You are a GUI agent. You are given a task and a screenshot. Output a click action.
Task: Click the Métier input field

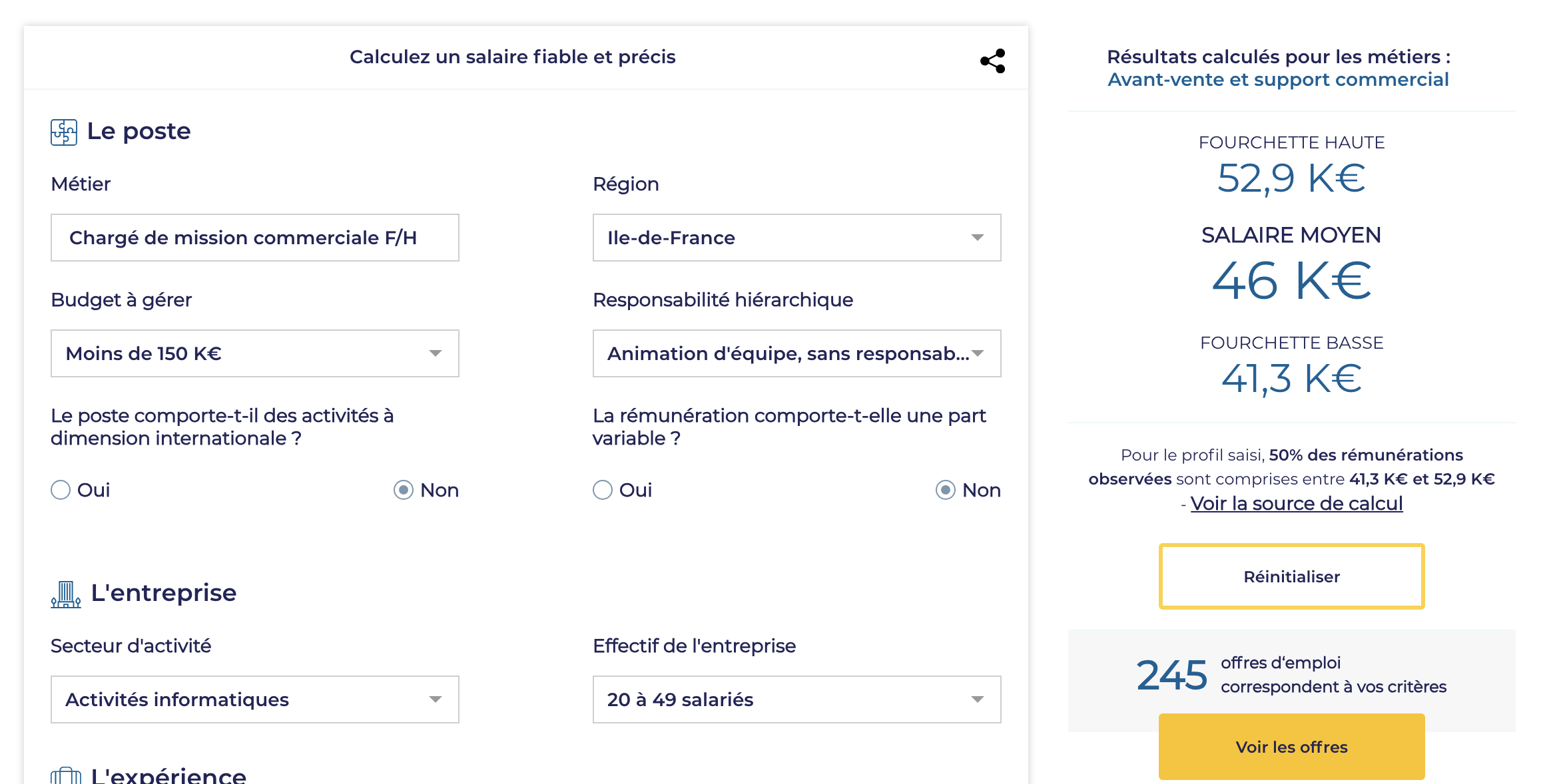tap(254, 238)
